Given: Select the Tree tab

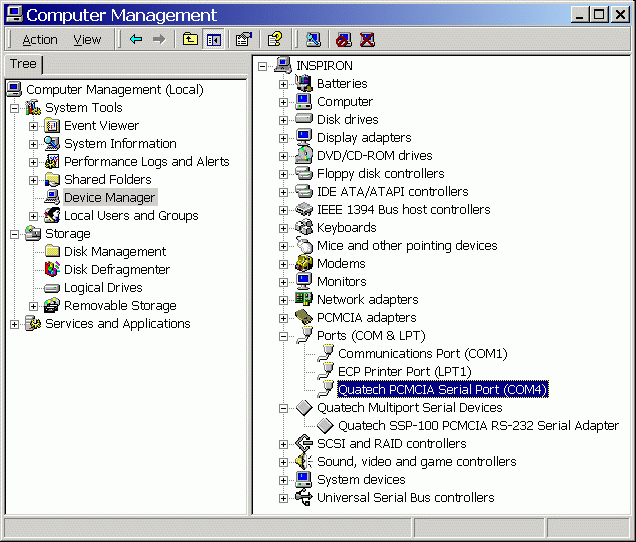Looking at the screenshot, I should (x=23, y=64).
